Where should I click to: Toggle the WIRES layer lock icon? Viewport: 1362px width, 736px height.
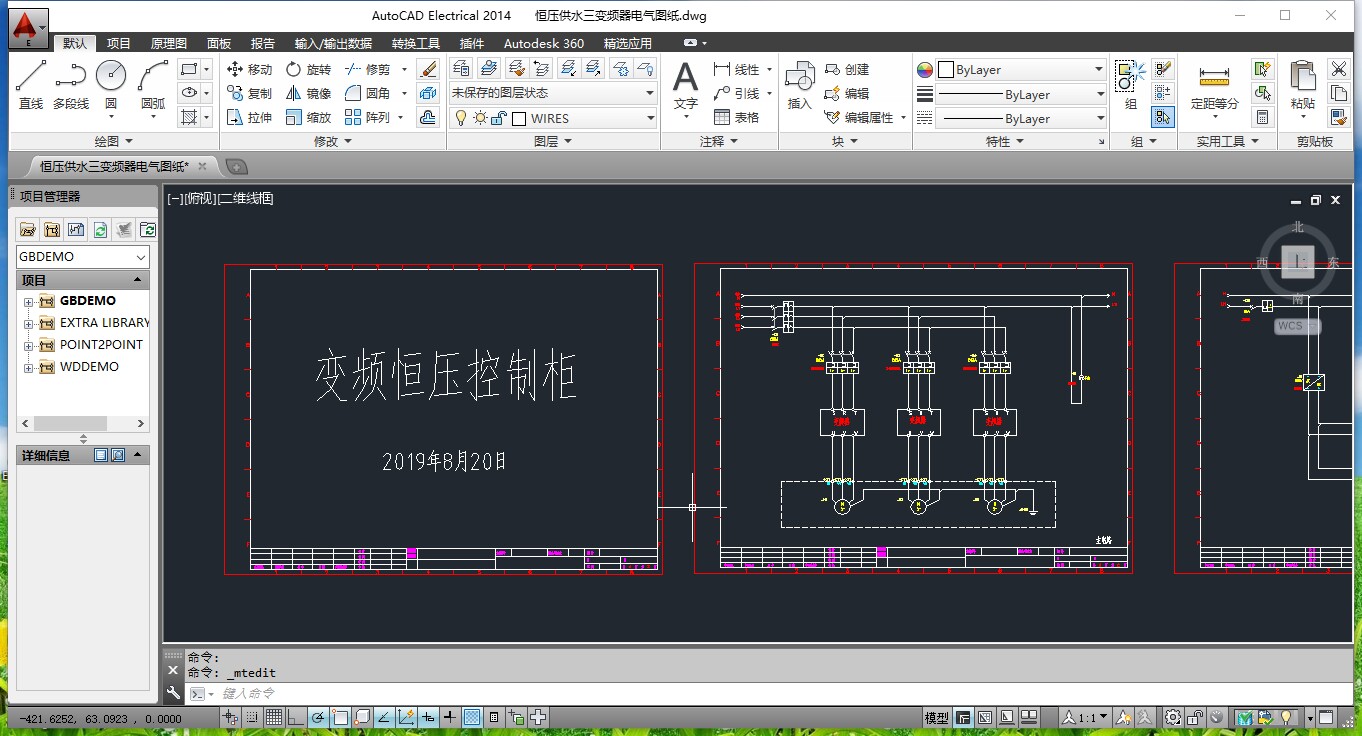click(x=499, y=118)
